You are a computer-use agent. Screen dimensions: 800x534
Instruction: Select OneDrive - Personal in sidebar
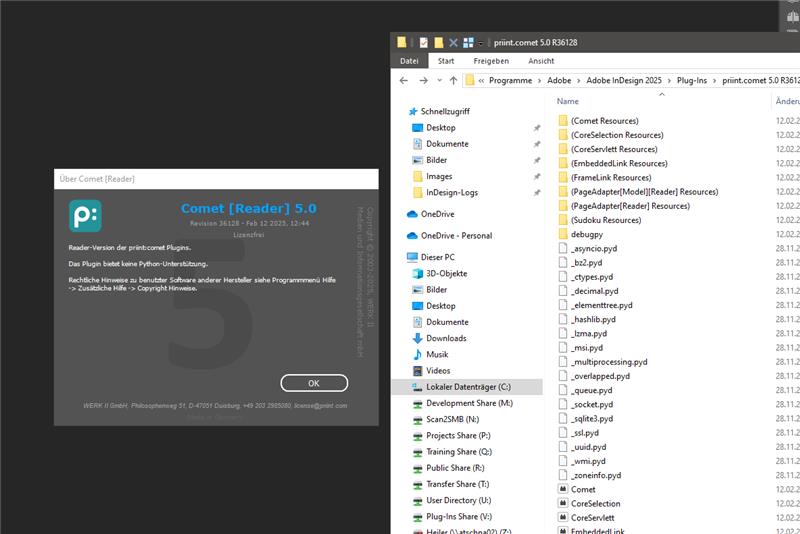point(456,236)
